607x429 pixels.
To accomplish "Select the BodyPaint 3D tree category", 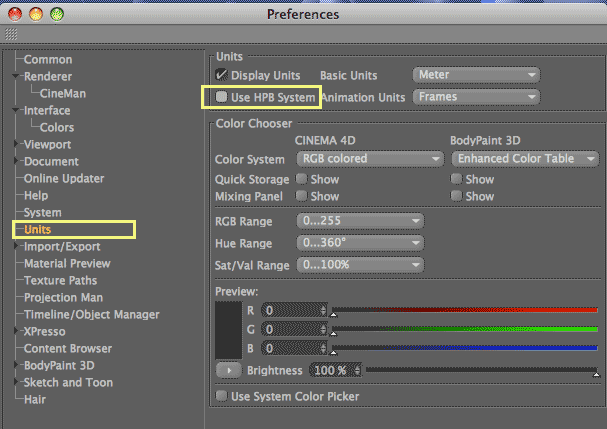I will pos(59,366).
